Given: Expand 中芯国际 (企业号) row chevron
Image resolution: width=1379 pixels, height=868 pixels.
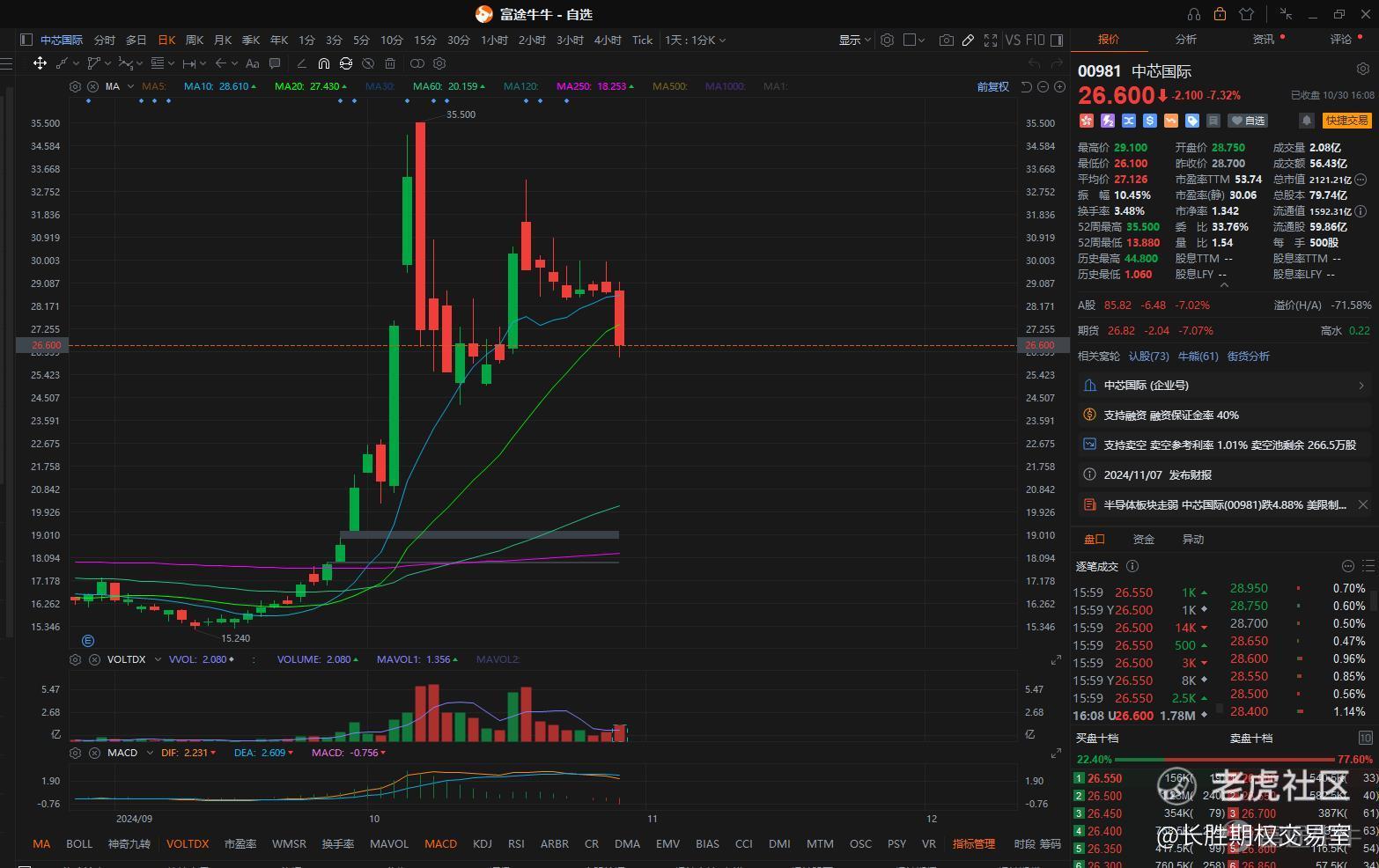Looking at the screenshot, I should tap(1361, 386).
